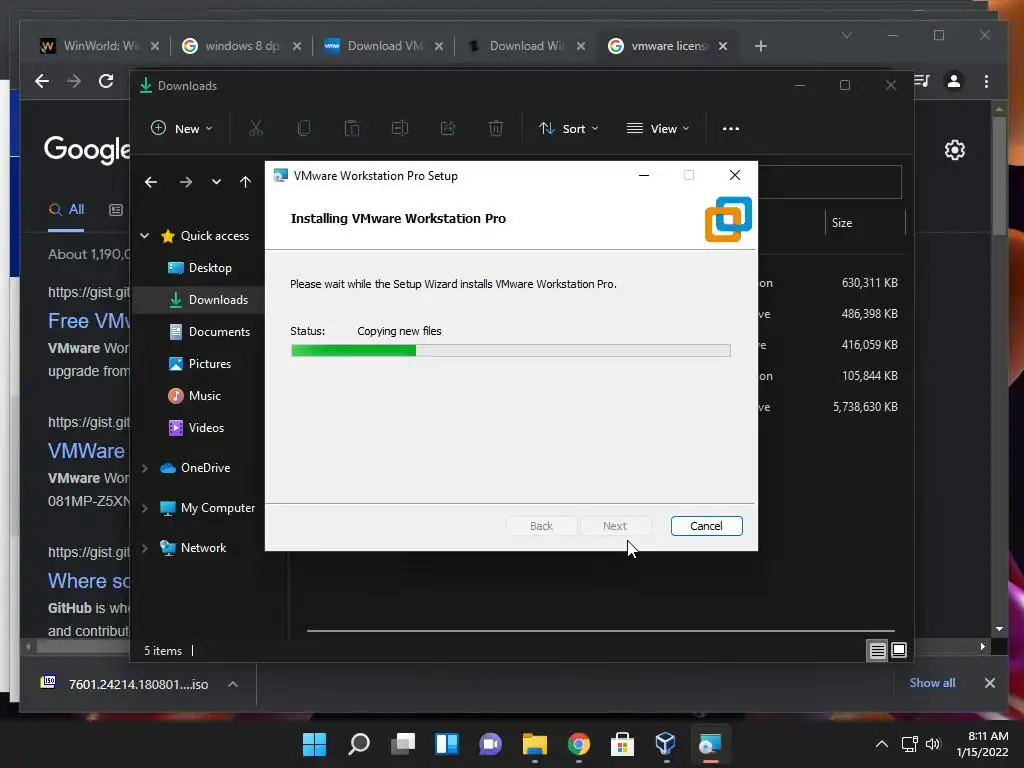Screen dimensions: 1024x768
Task: Click Chrome back arrow
Action: 42,81
